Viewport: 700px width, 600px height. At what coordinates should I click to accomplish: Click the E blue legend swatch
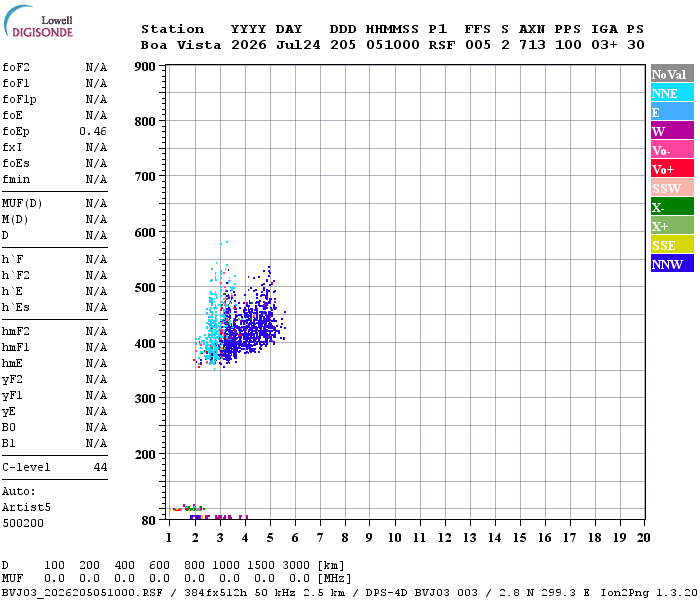[672, 112]
